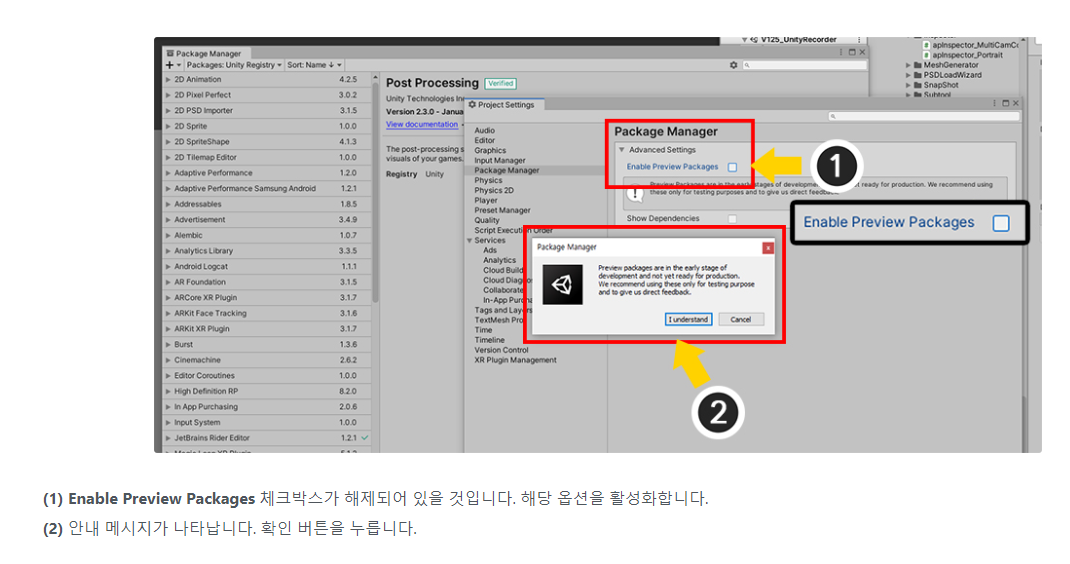Select the In App Purchasing package
This screenshot has width=1070, height=564.
(268, 407)
